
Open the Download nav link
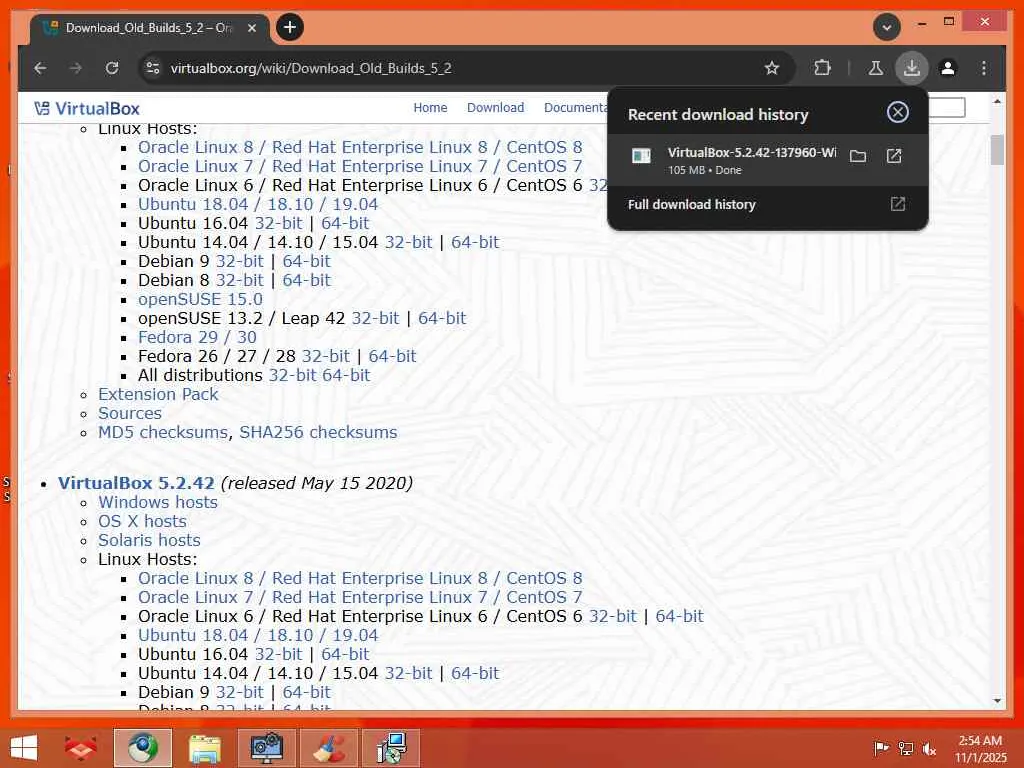tap(495, 108)
